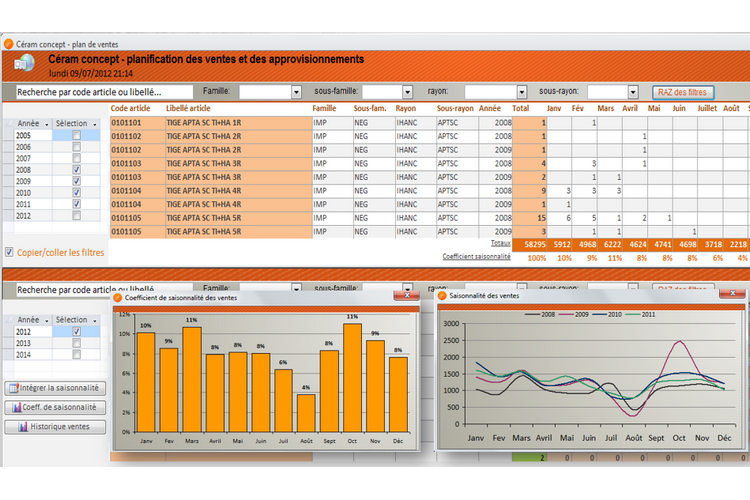Image resolution: width=750 pixels, height=500 pixels.
Task: Enable the 2005 year selection checkbox
Action: pos(76,135)
